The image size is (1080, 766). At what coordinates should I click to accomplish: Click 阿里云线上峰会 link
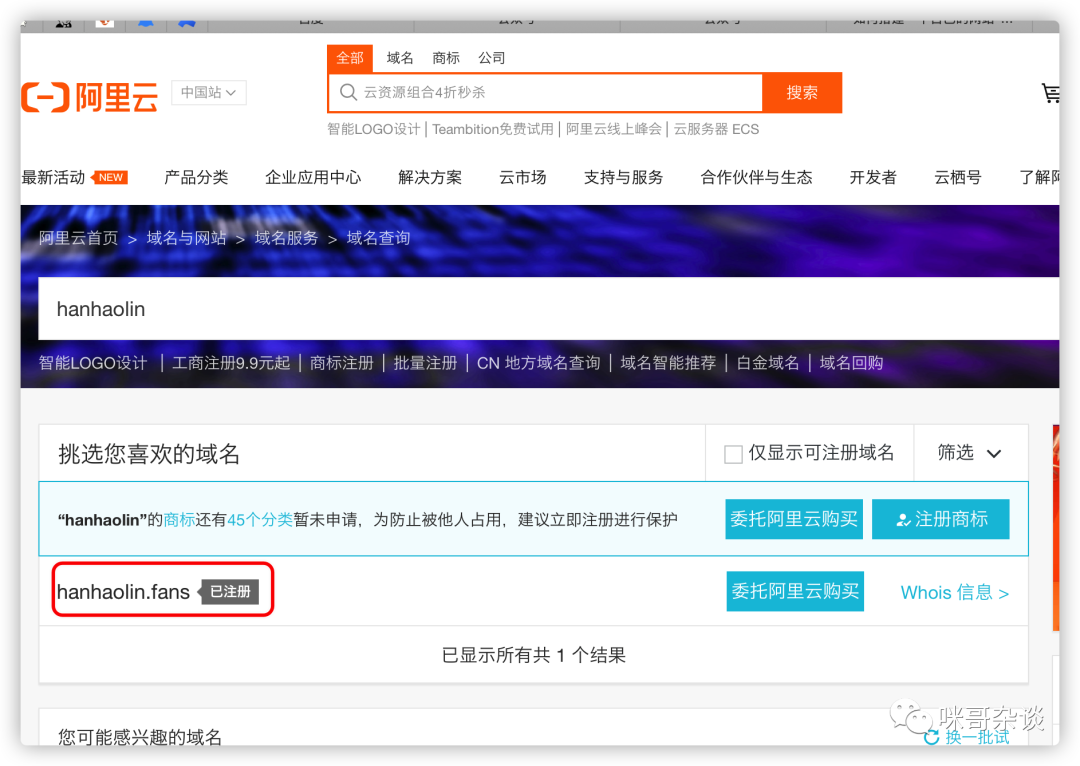[614, 130]
